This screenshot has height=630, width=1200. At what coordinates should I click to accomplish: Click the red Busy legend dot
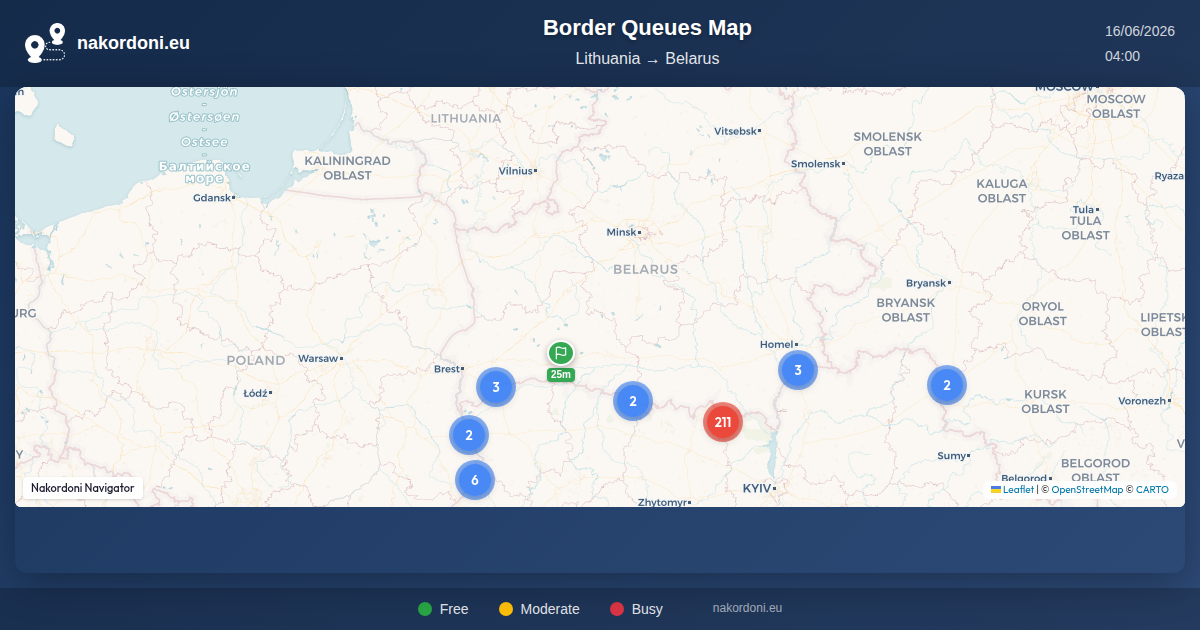point(617,609)
